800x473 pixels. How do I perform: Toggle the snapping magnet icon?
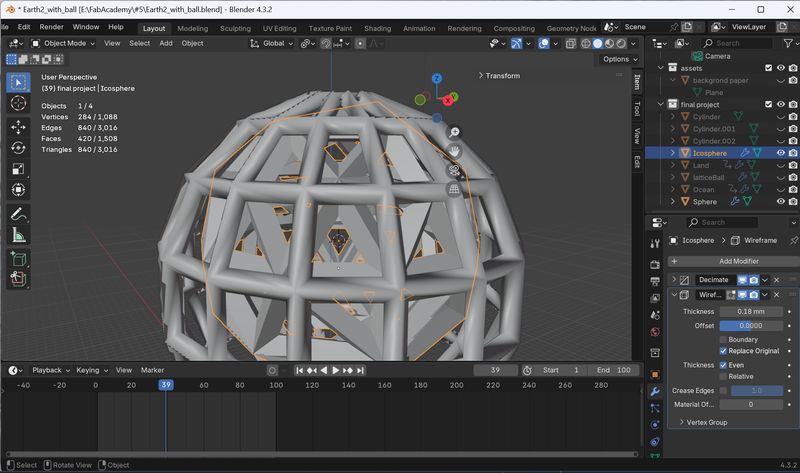326,43
